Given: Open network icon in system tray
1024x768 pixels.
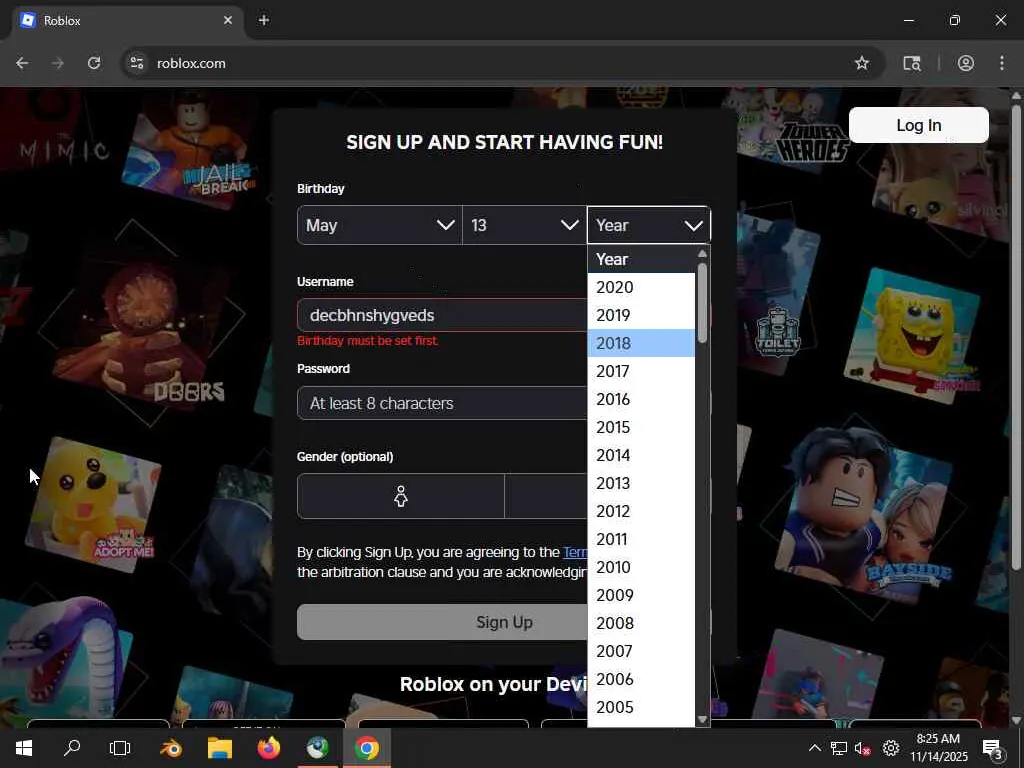Looking at the screenshot, I should 839,748.
